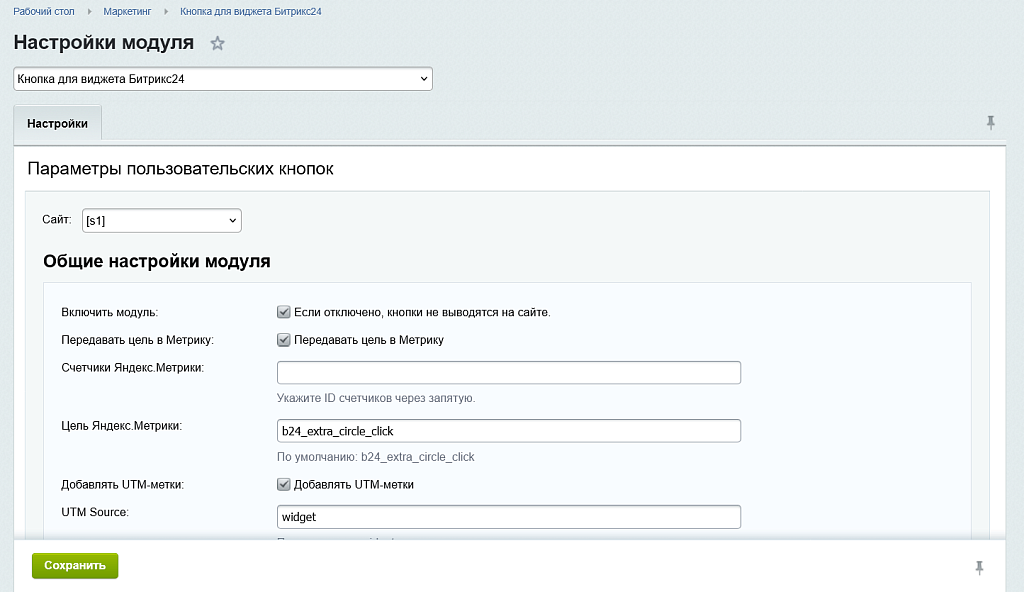The width and height of the screenshot is (1024, 592).
Task: Click the Параметры пользовательских кнопок title
Action: (x=180, y=169)
